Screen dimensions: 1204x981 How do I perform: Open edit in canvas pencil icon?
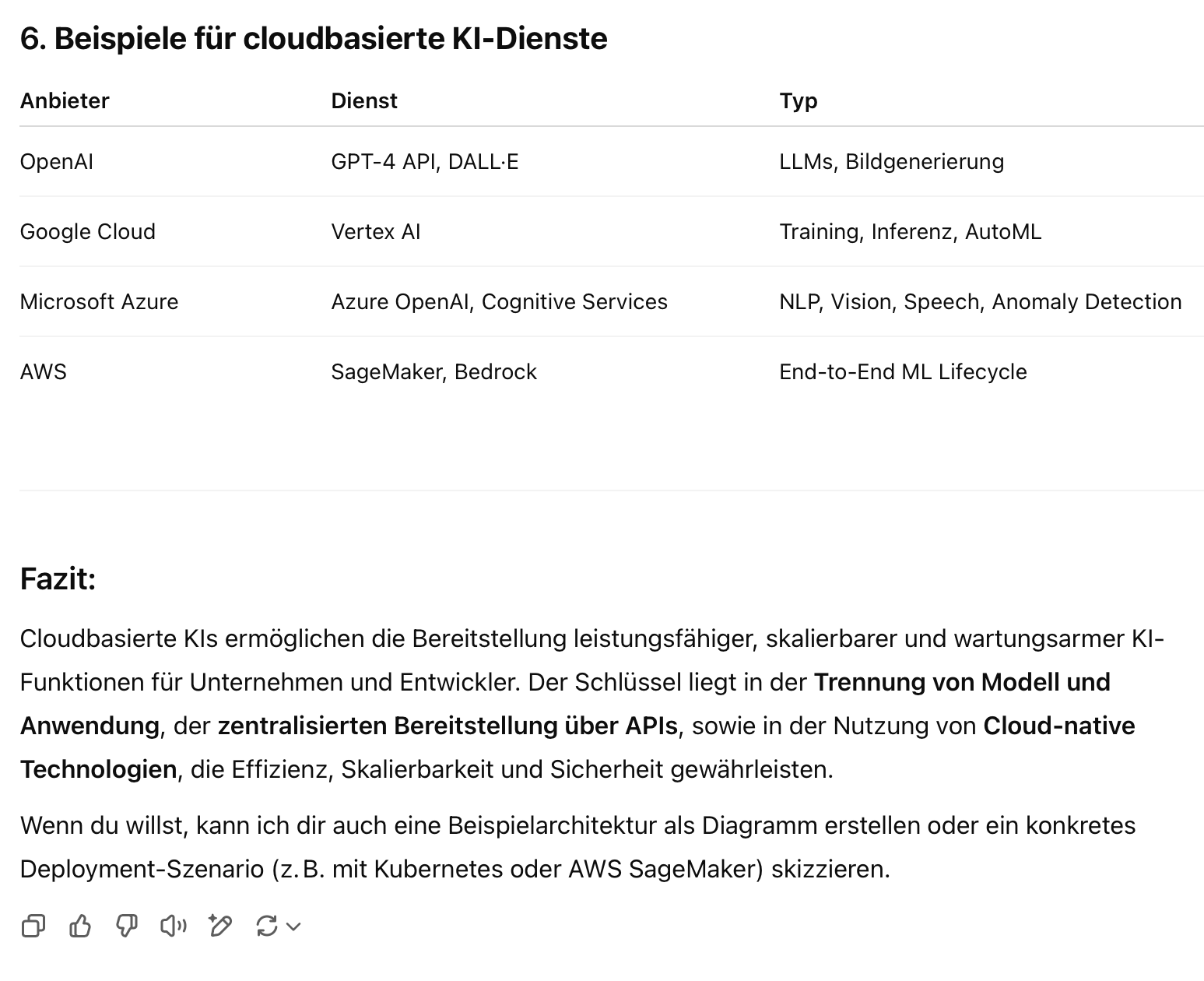click(x=220, y=926)
